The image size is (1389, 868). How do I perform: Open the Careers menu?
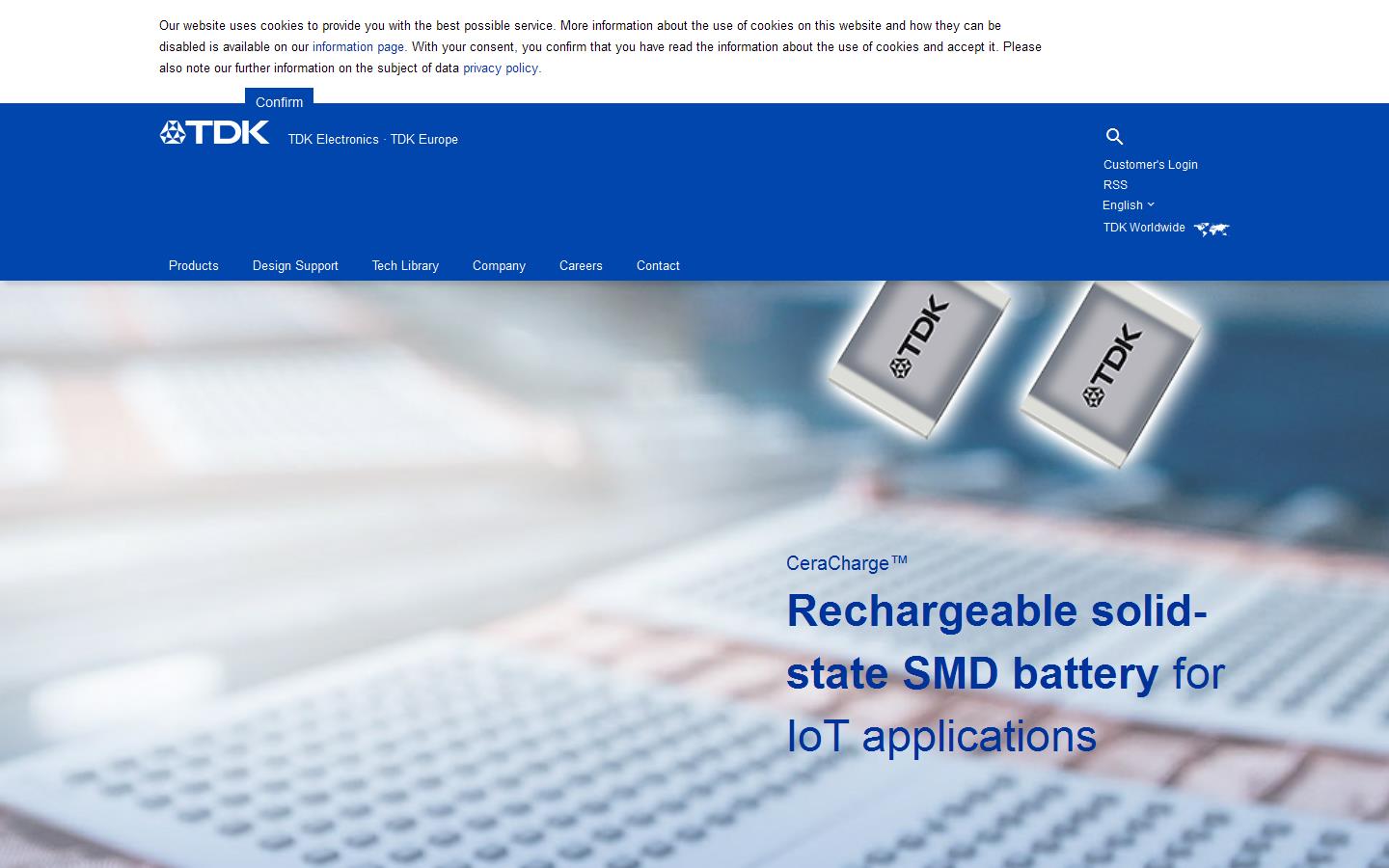pyautogui.click(x=581, y=266)
